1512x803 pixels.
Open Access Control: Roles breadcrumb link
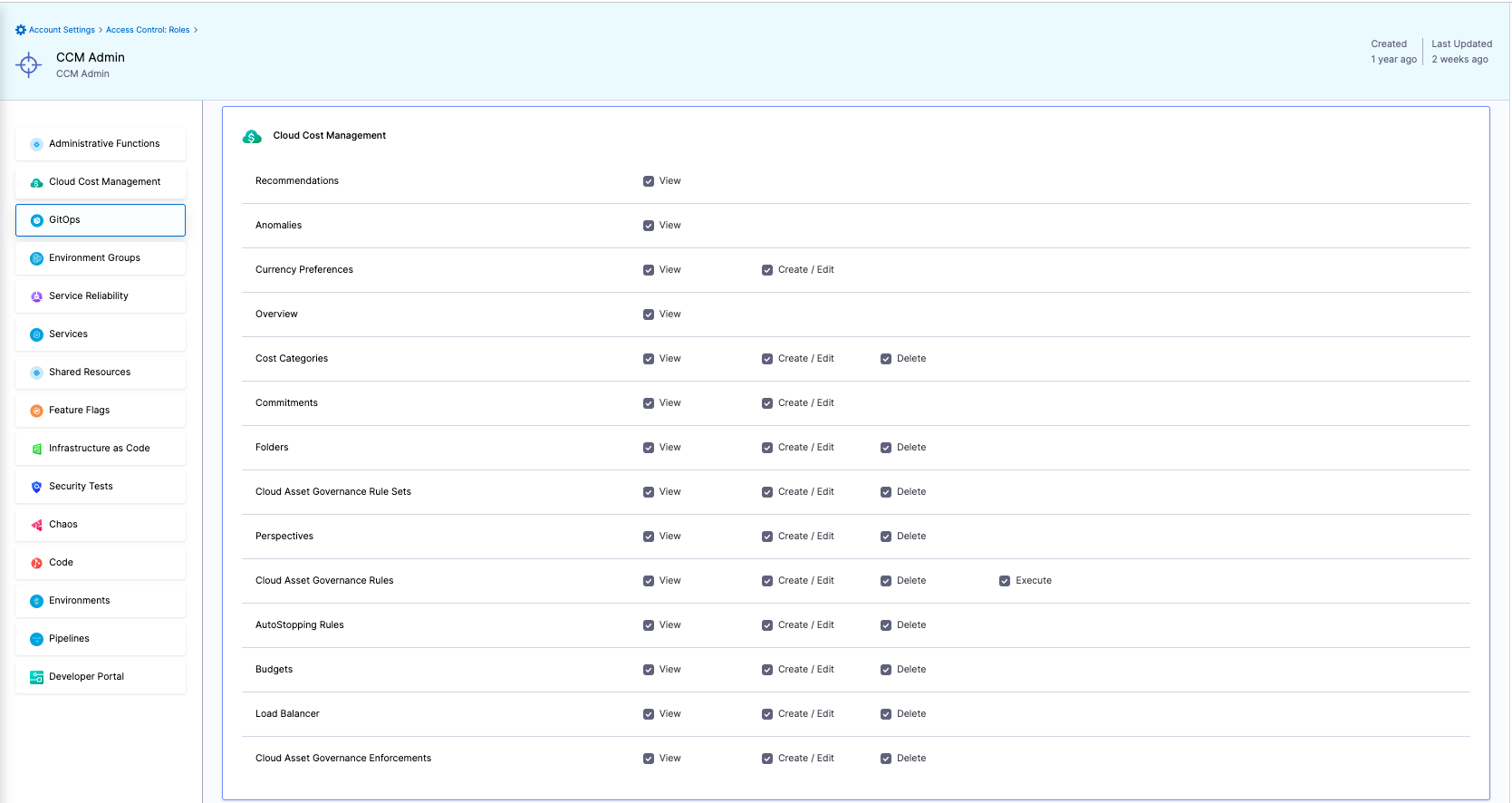pyautogui.click(x=148, y=30)
